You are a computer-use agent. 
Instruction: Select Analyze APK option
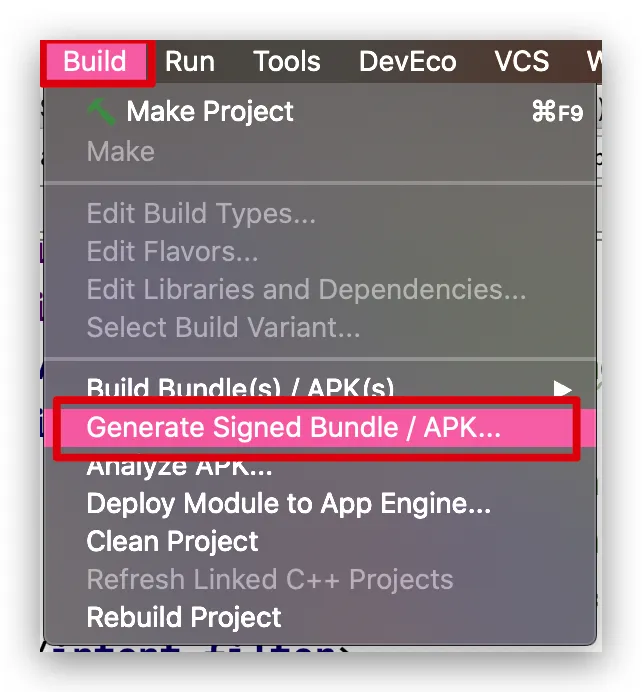tap(320, 466)
